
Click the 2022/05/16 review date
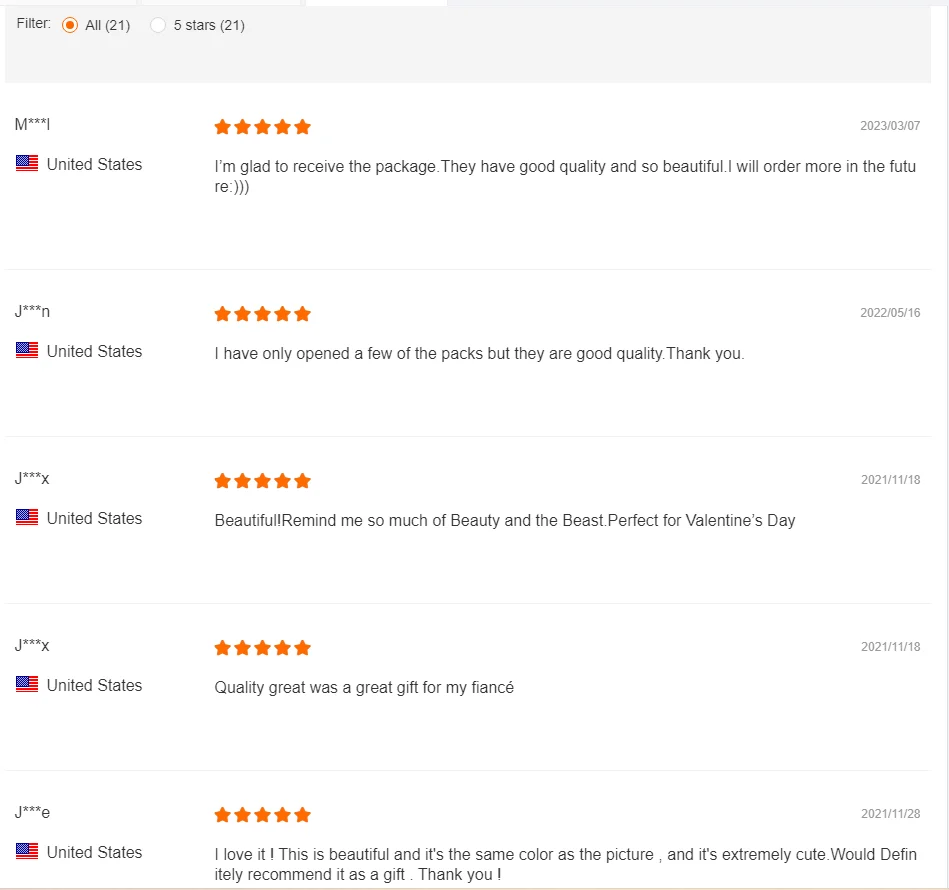pos(889,313)
